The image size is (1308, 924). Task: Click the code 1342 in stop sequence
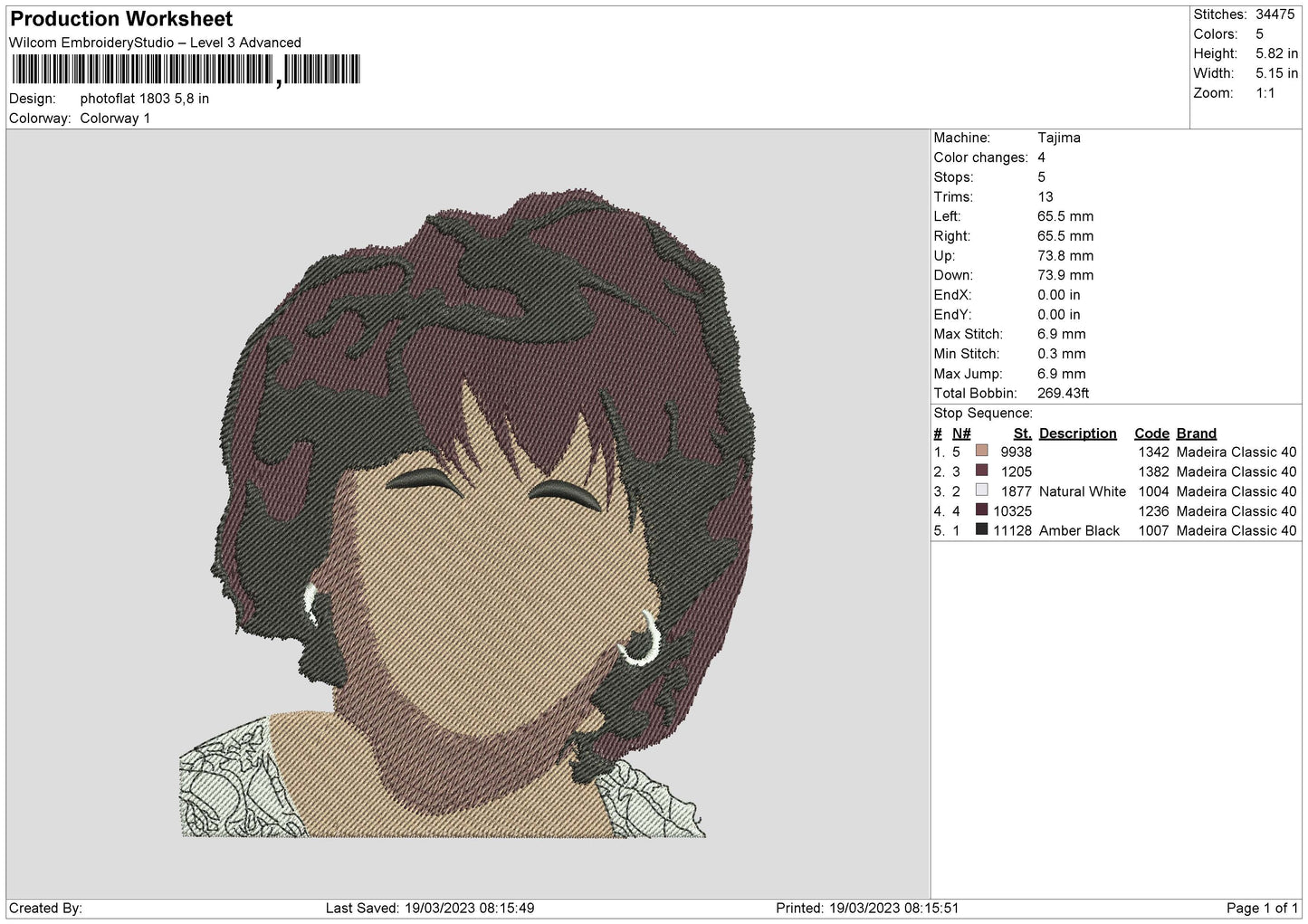coord(1154,452)
